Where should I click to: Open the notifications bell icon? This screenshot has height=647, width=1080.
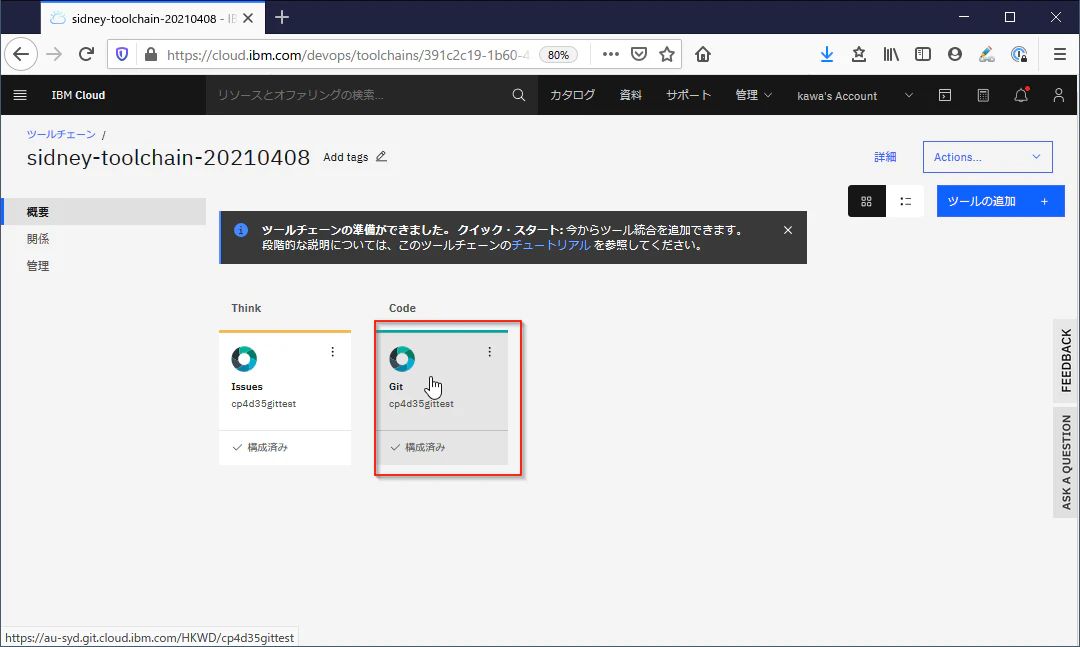coord(1021,95)
